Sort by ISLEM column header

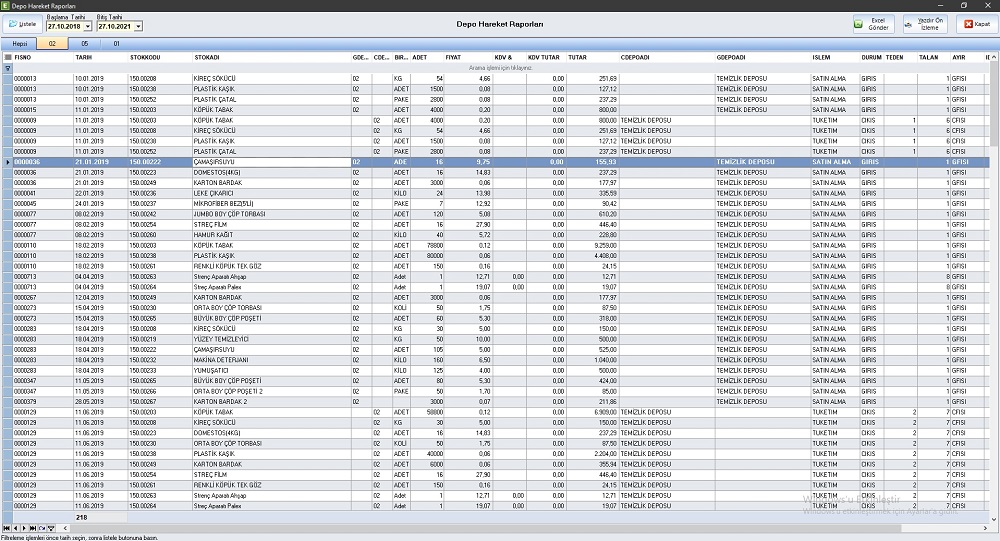[x=835, y=57]
